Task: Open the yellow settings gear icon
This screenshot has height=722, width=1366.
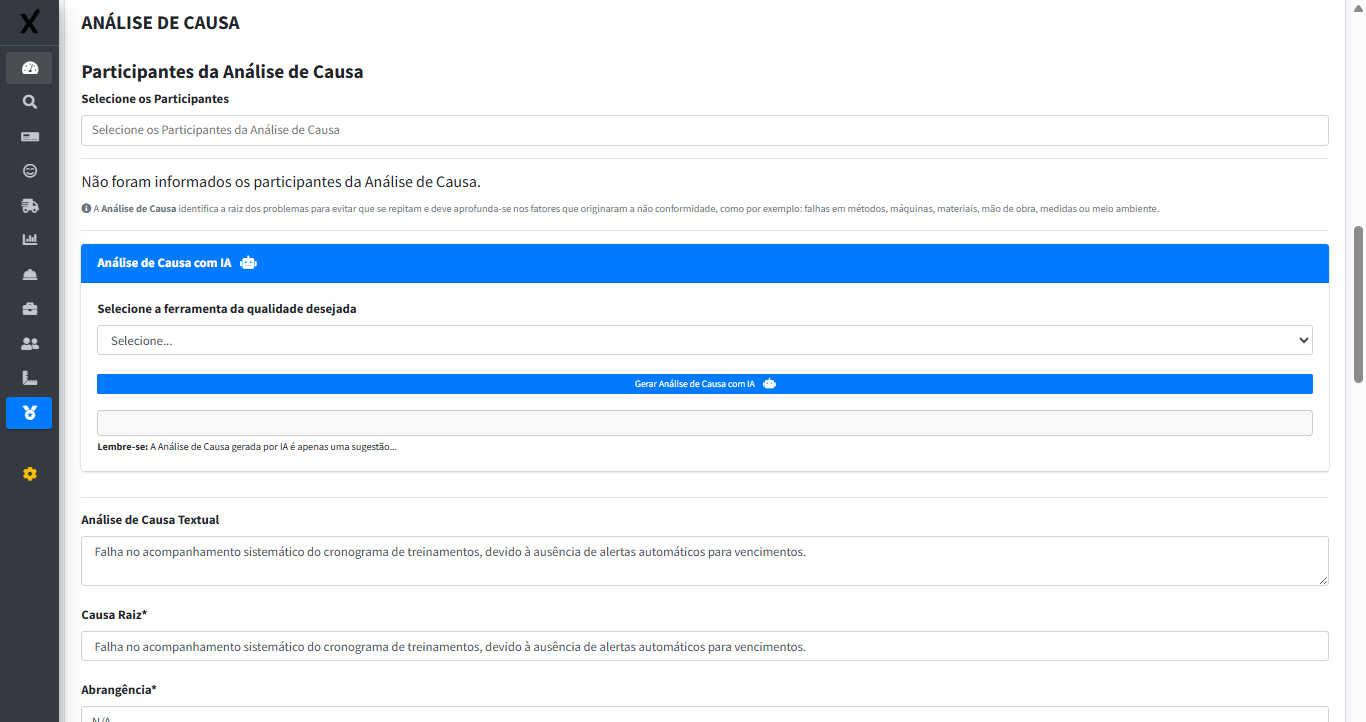Action: 29,474
